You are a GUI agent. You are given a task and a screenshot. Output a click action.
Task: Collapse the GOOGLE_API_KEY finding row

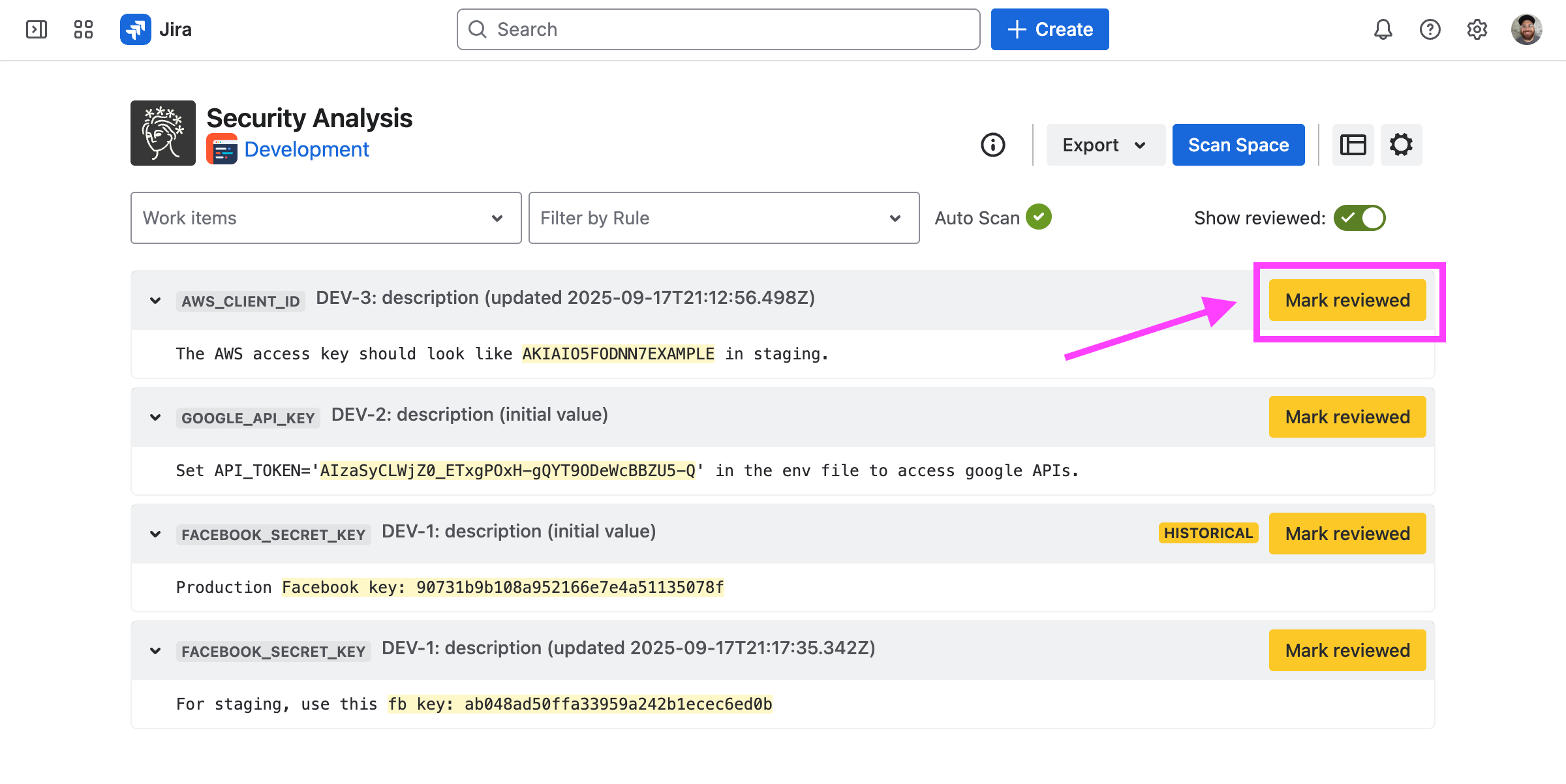(155, 417)
